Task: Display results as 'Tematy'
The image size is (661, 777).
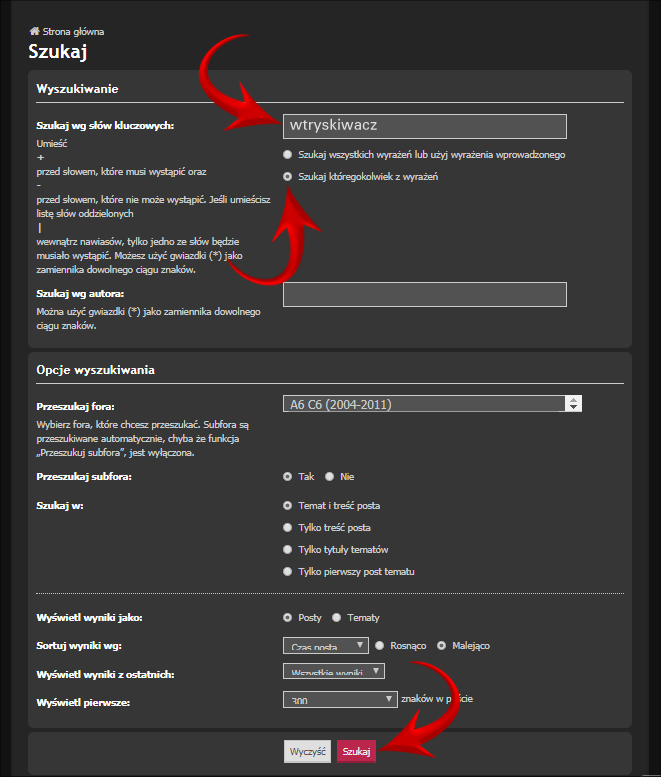Action: (x=336, y=617)
